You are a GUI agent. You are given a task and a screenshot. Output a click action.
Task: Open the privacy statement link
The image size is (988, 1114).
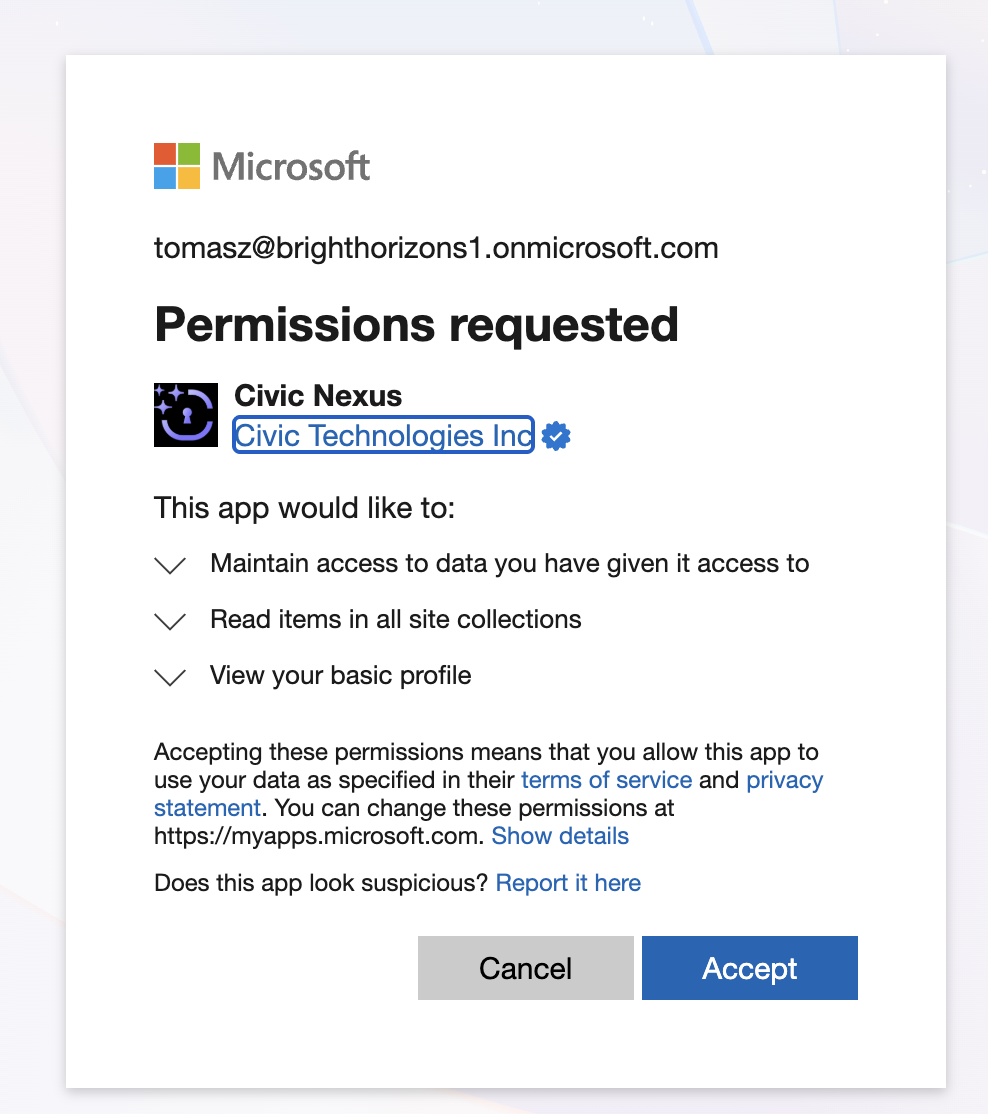click(785, 780)
